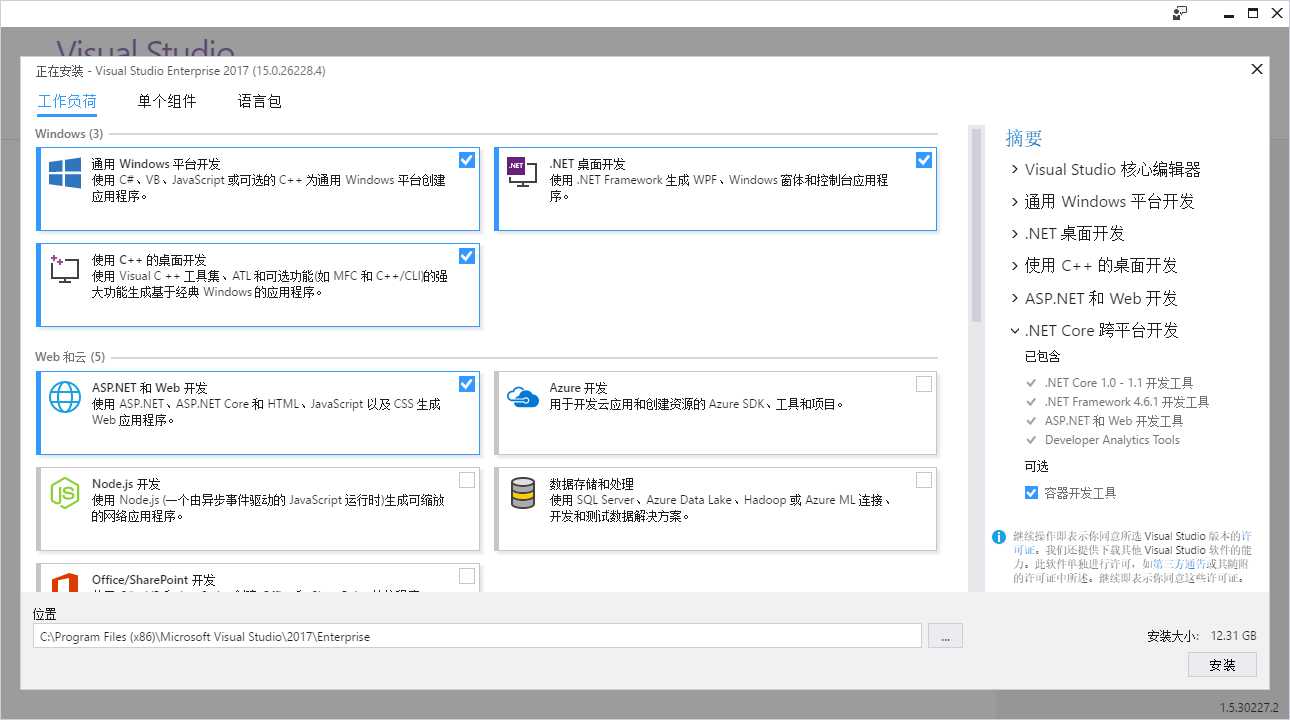
Task: Click the Office/SharePoint 开发 Office logo icon
Action: coord(65,583)
